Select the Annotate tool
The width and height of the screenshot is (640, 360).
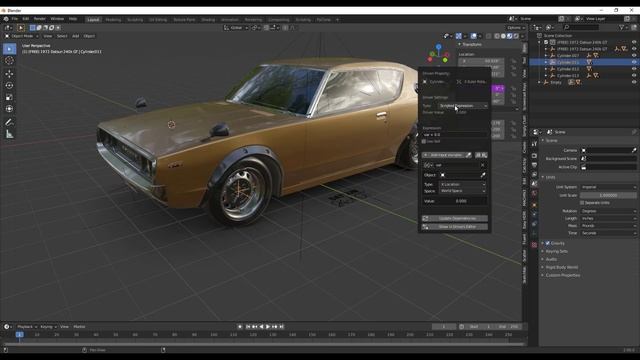(9, 122)
